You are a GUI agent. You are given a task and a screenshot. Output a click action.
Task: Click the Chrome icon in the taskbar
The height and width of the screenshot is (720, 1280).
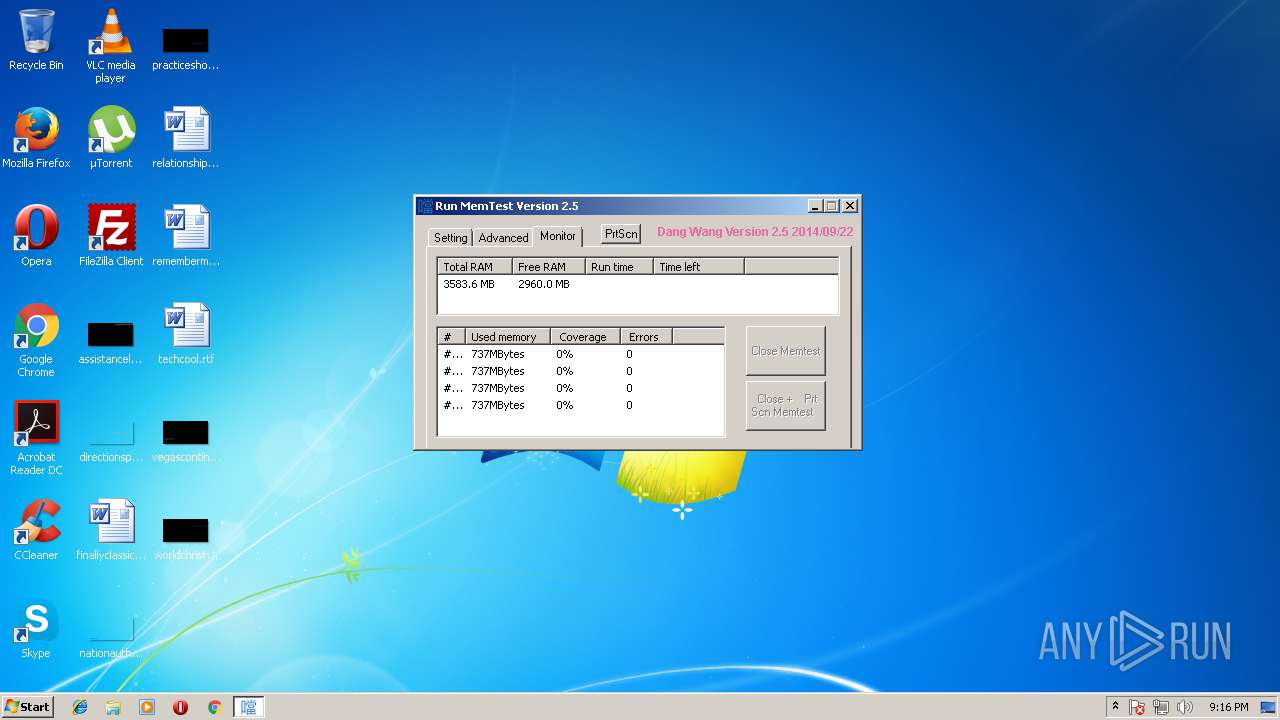tap(214, 707)
